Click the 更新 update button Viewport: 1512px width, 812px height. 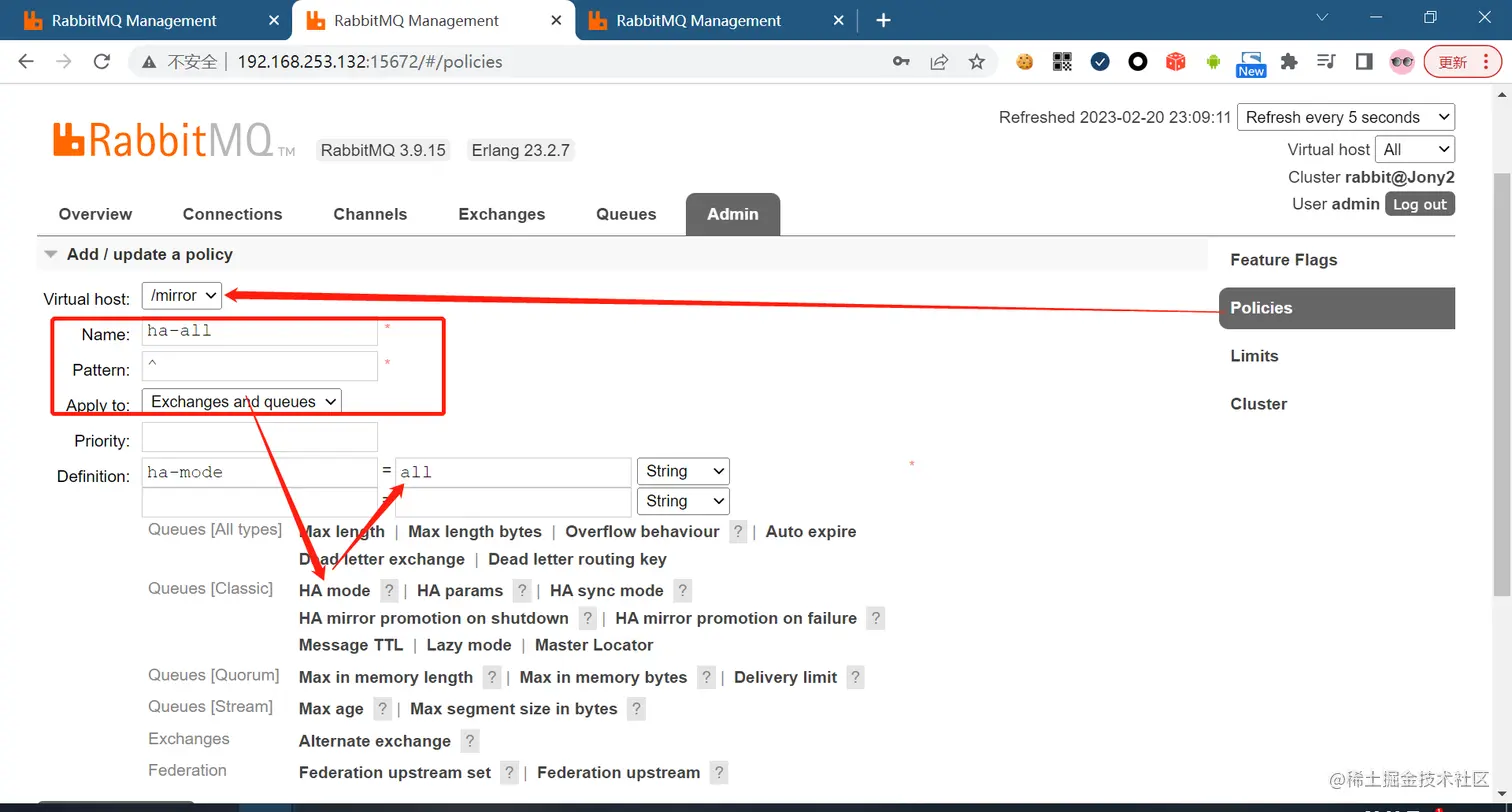point(1462,62)
